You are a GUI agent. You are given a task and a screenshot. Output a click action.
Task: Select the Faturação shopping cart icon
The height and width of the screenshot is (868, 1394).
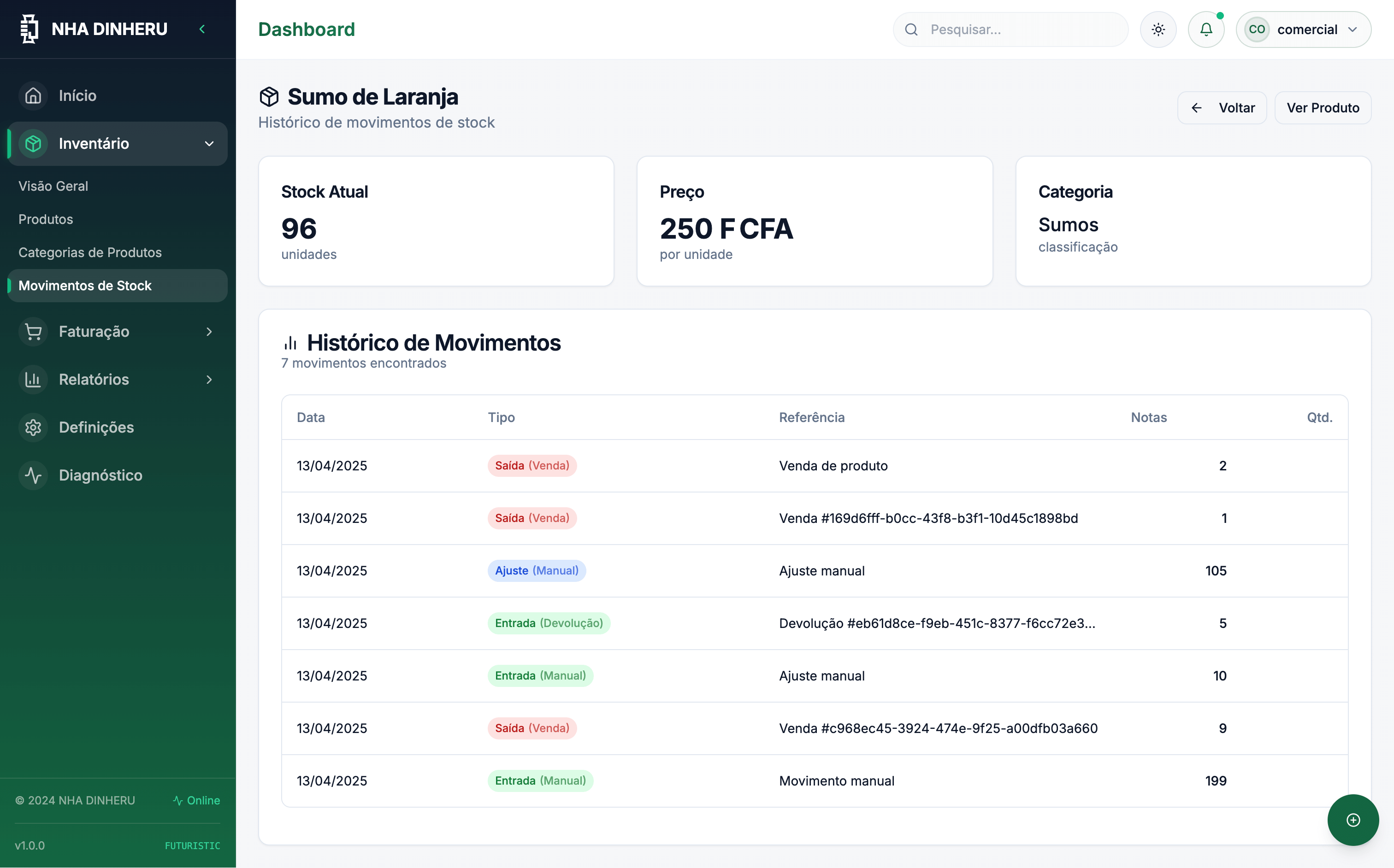(33, 331)
